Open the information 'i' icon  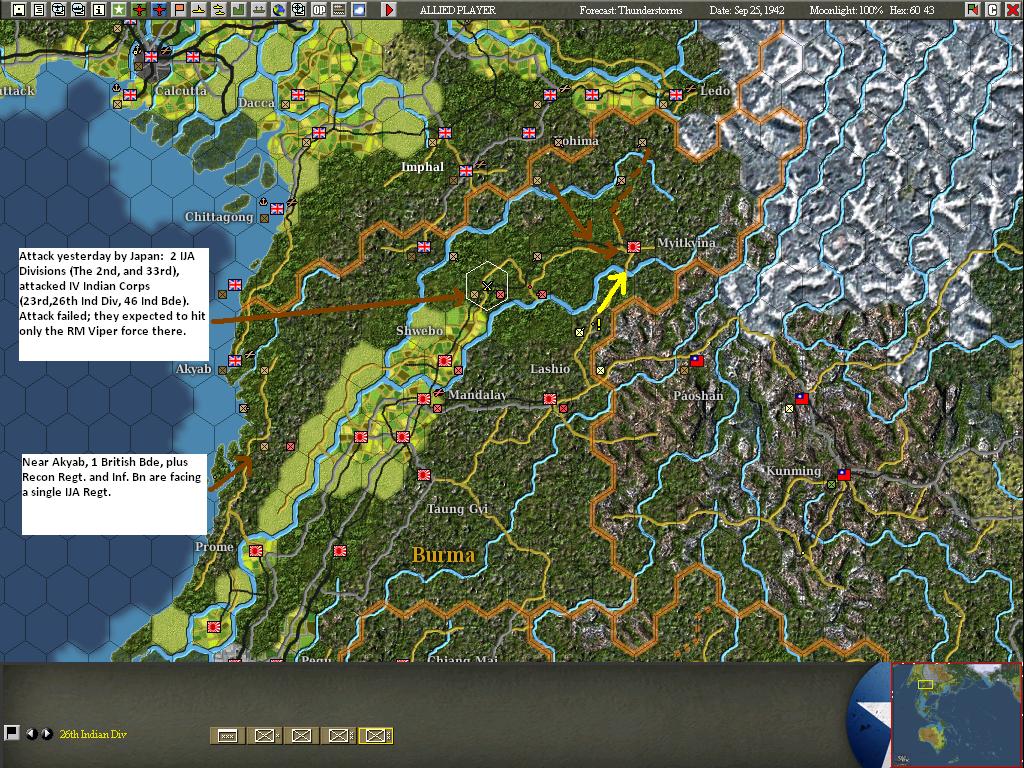99,10
